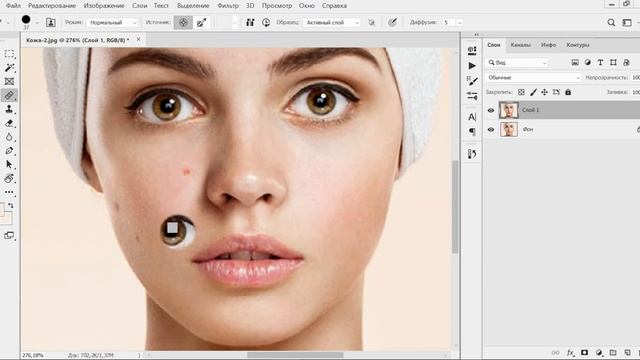Open the Properties panel icon
Screen dimensions: 640x360
click(x=472, y=50)
